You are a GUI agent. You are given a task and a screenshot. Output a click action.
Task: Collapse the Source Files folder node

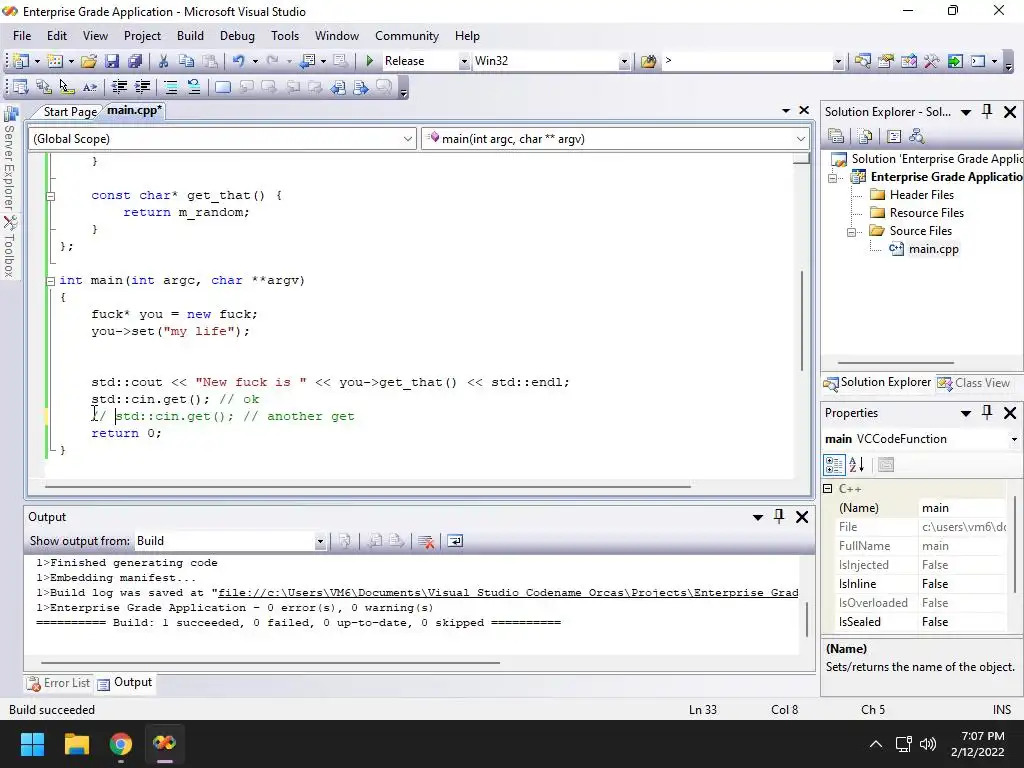(851, 232)
